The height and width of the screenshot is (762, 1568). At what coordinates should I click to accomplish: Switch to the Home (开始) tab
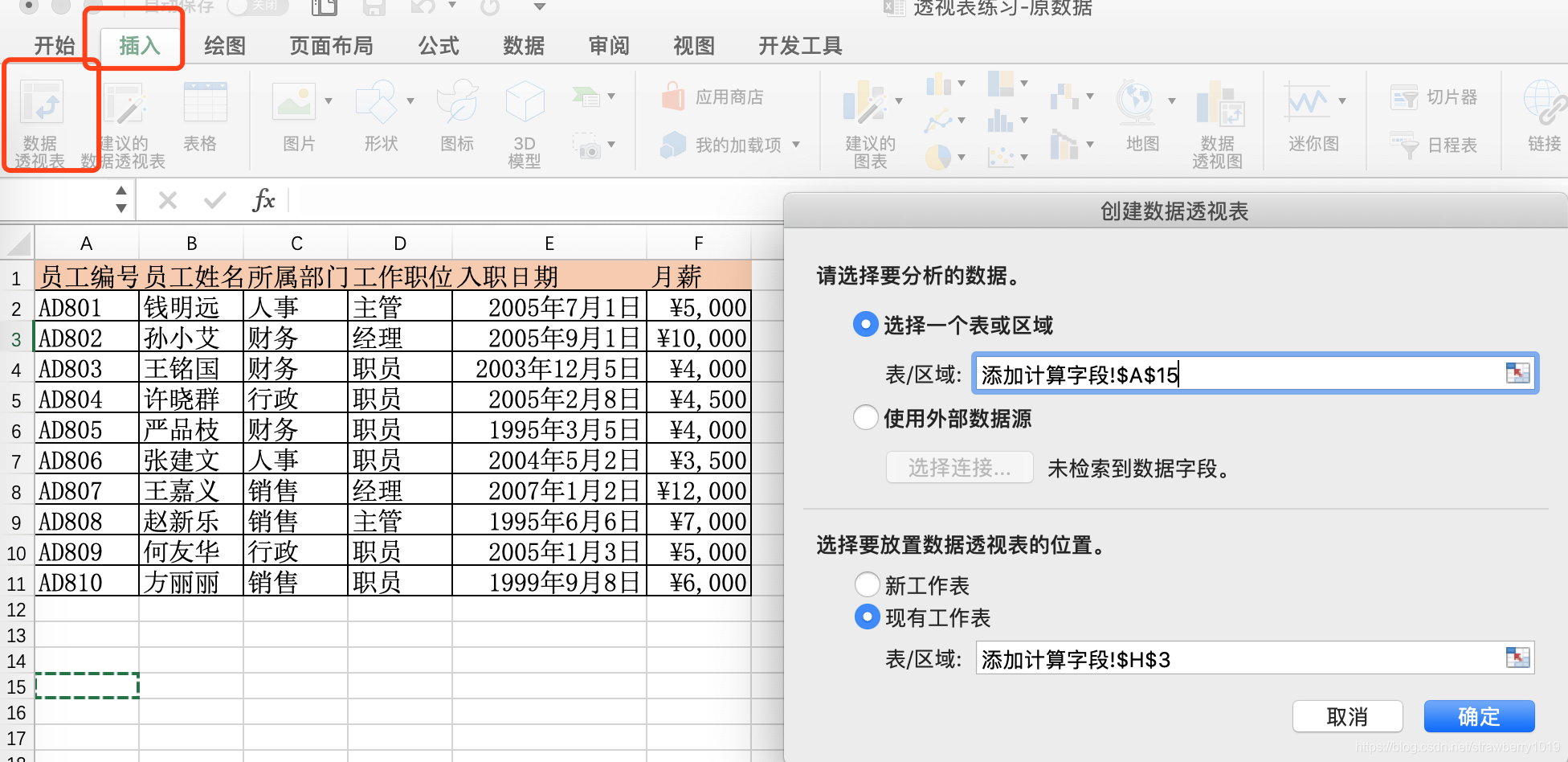(x=55, y=46)
